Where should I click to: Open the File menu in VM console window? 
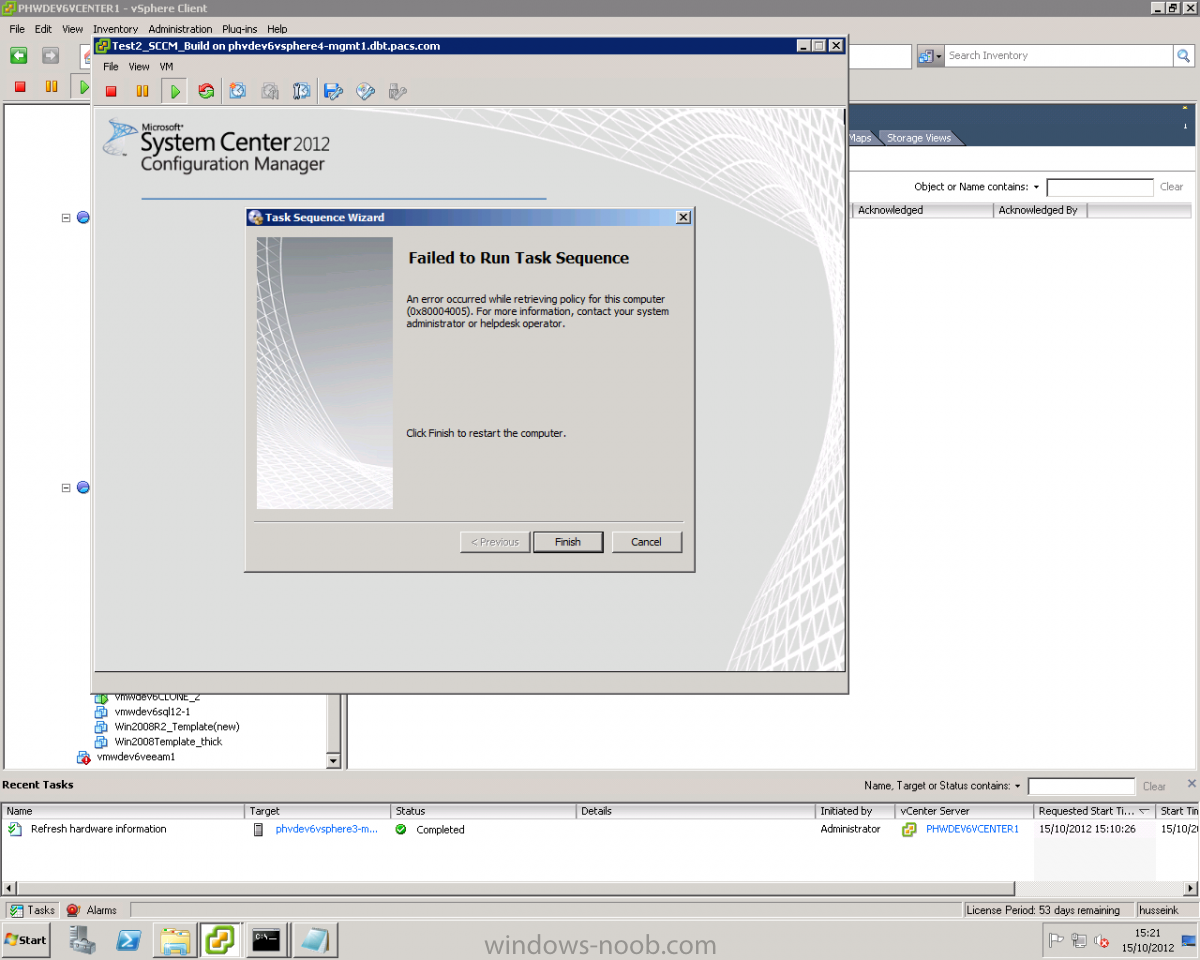[111, 67]
